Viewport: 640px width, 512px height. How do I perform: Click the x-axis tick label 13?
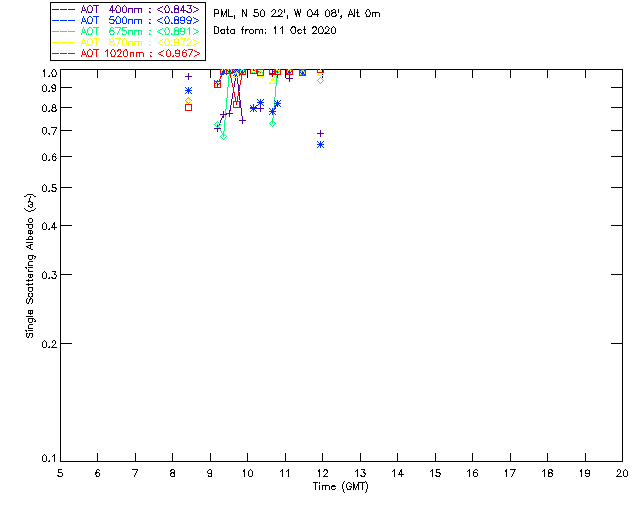pos(360,473)
